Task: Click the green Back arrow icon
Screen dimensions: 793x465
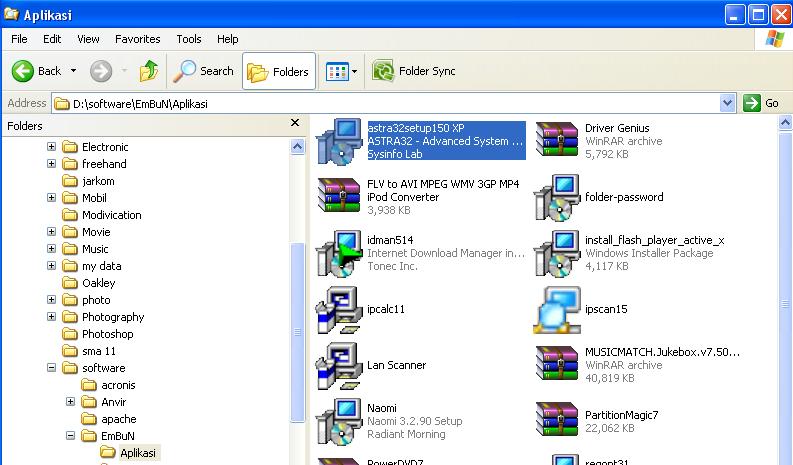Action: [x=23, y=71]
